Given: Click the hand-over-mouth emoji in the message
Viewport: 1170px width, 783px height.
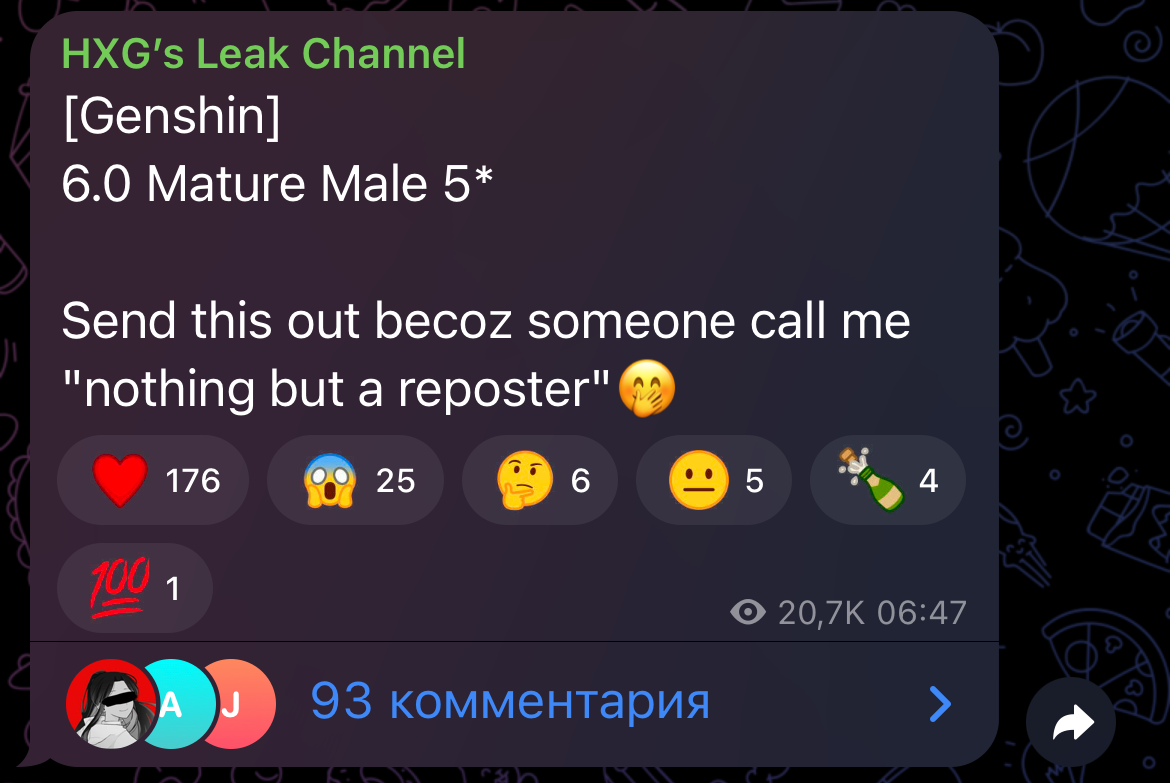Looking at the screenshot, I should (647, 388).
